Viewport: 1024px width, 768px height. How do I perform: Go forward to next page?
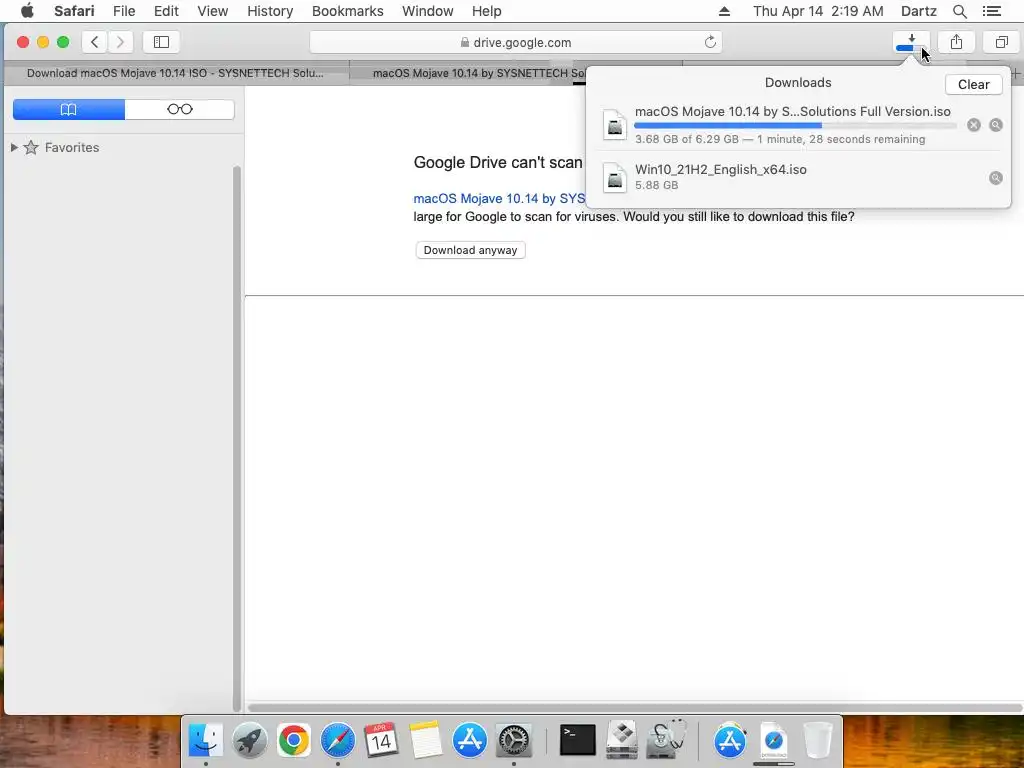pyautogui.click(x=120, y=42)
